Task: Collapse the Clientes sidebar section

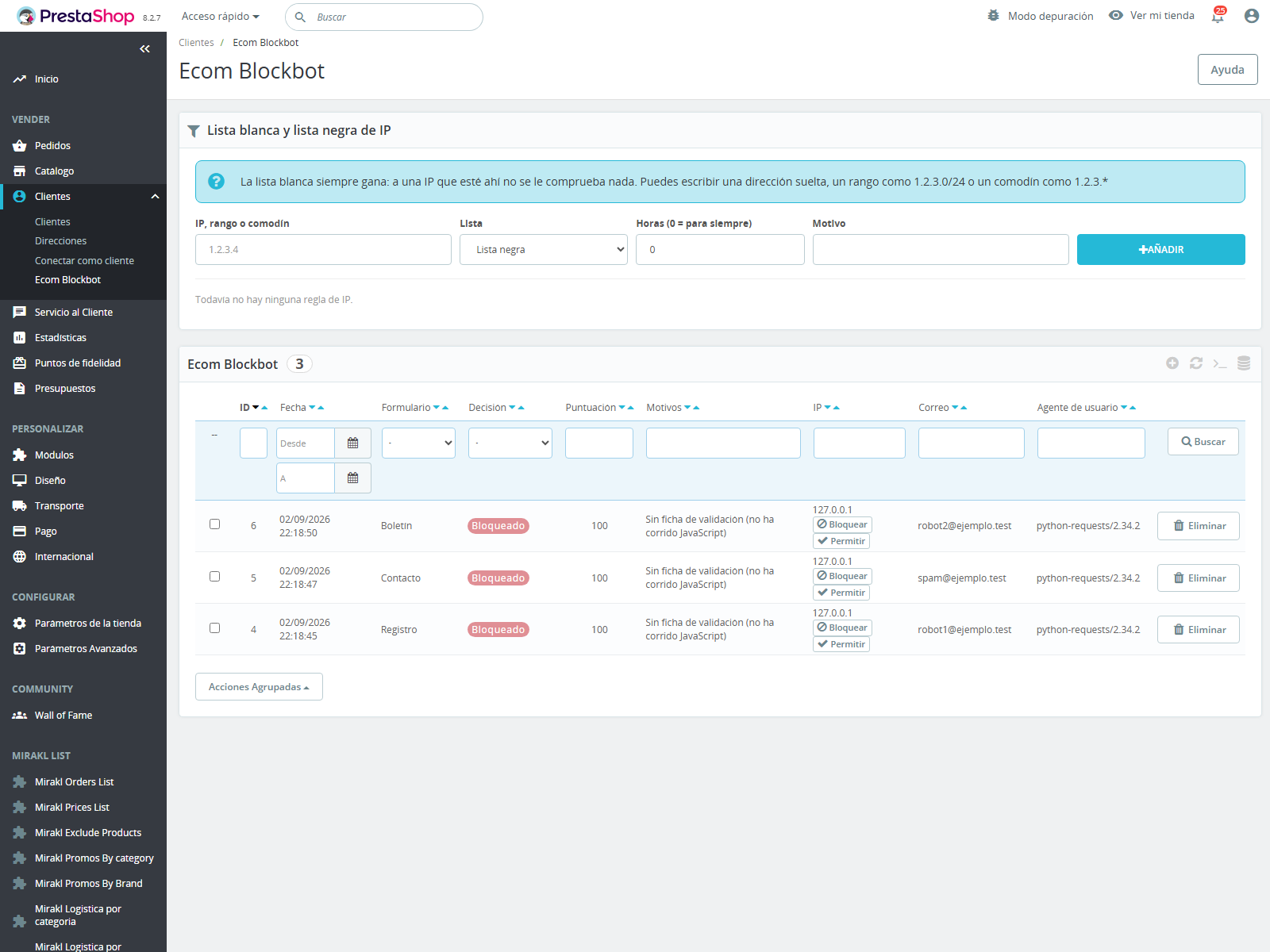Action: point(155,197)
